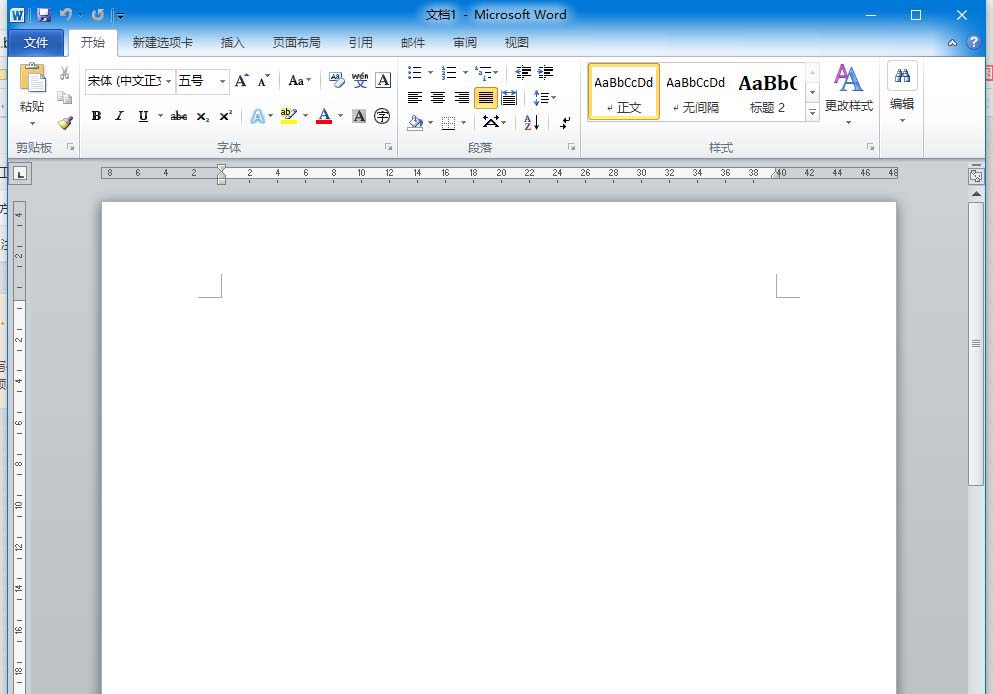Click the 文件 button

point(36,43)
